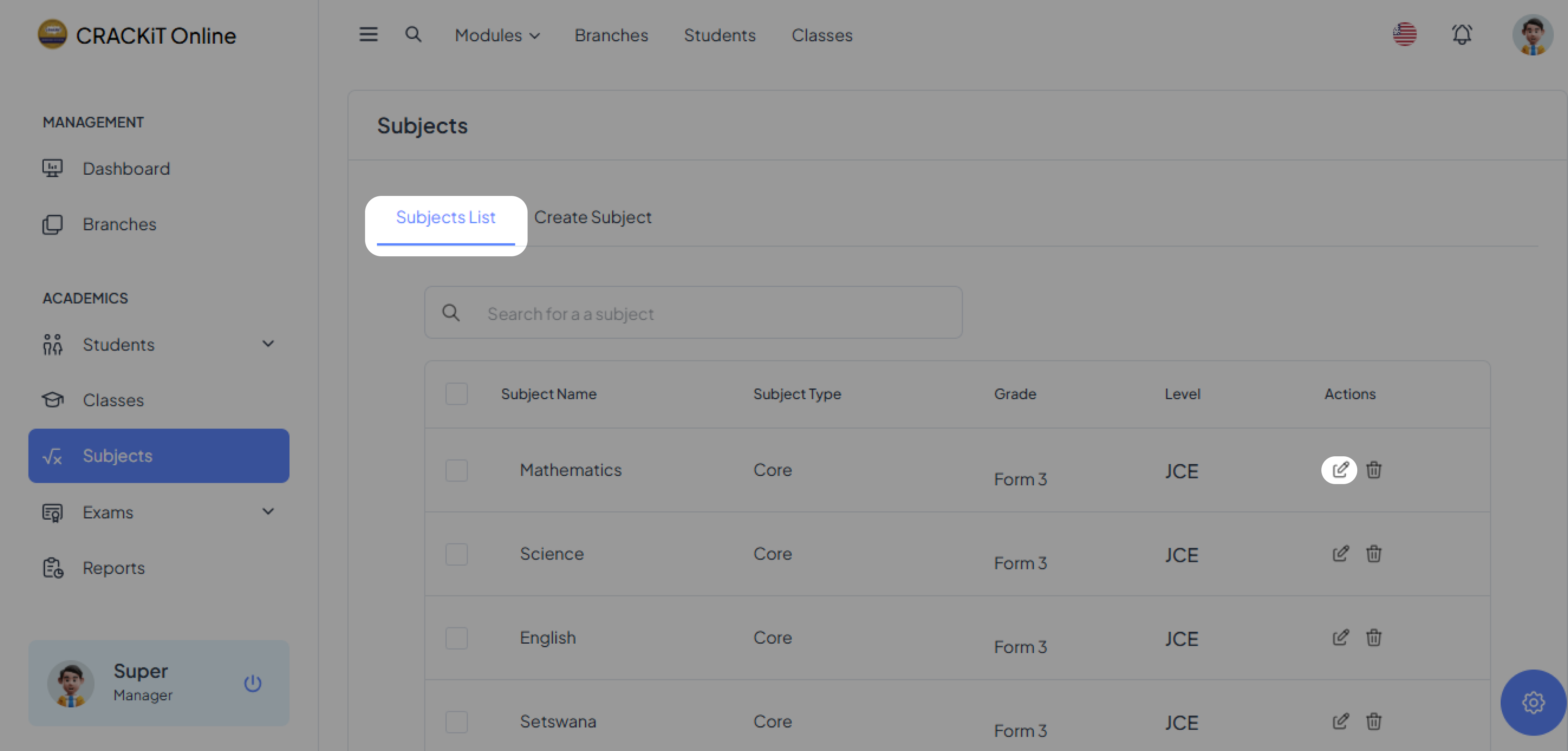Check the Science row checkbox
This screenshot has height=751, width=1568.
(456, 554)
